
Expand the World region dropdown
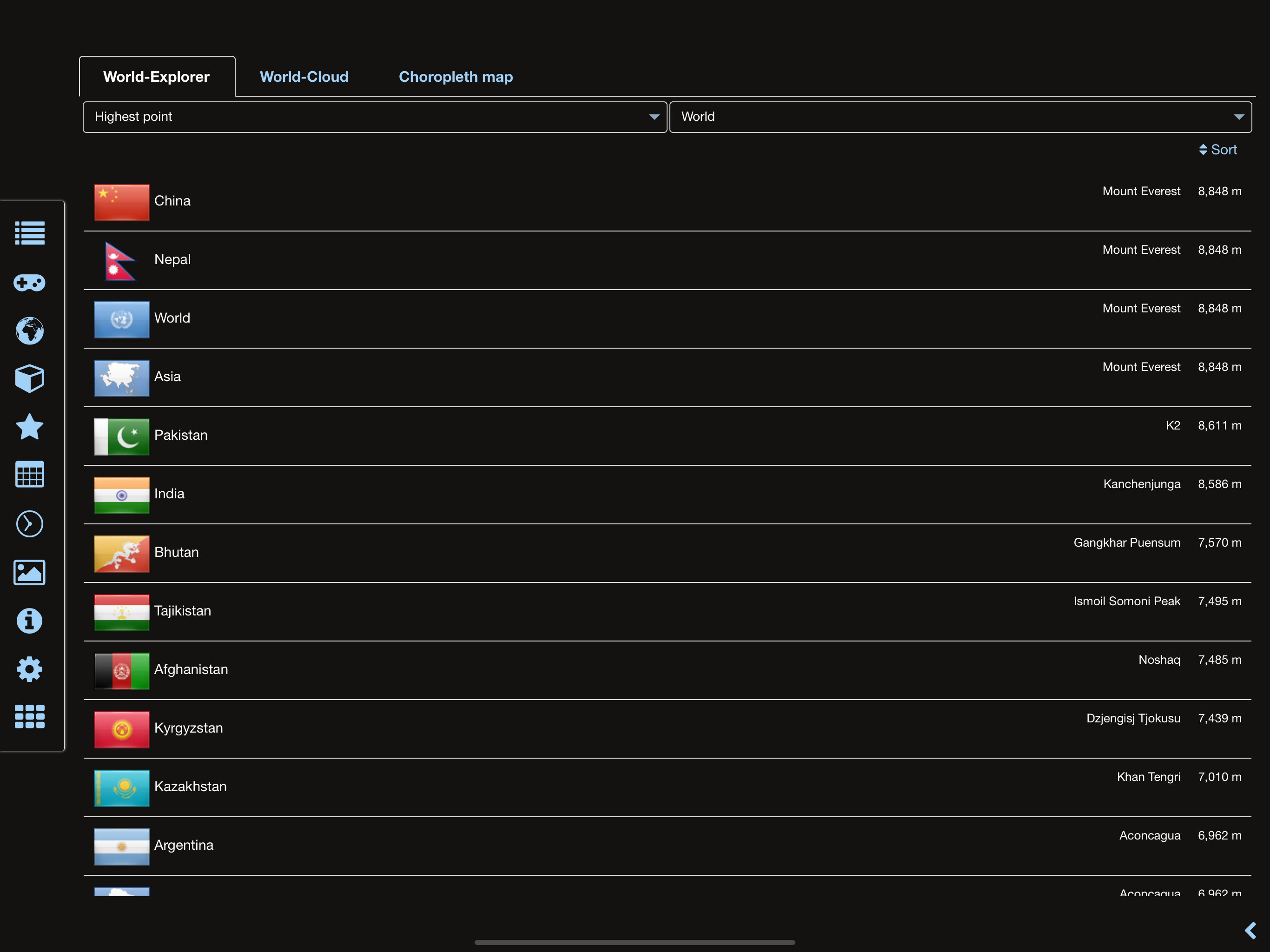[x=960, y=117]
